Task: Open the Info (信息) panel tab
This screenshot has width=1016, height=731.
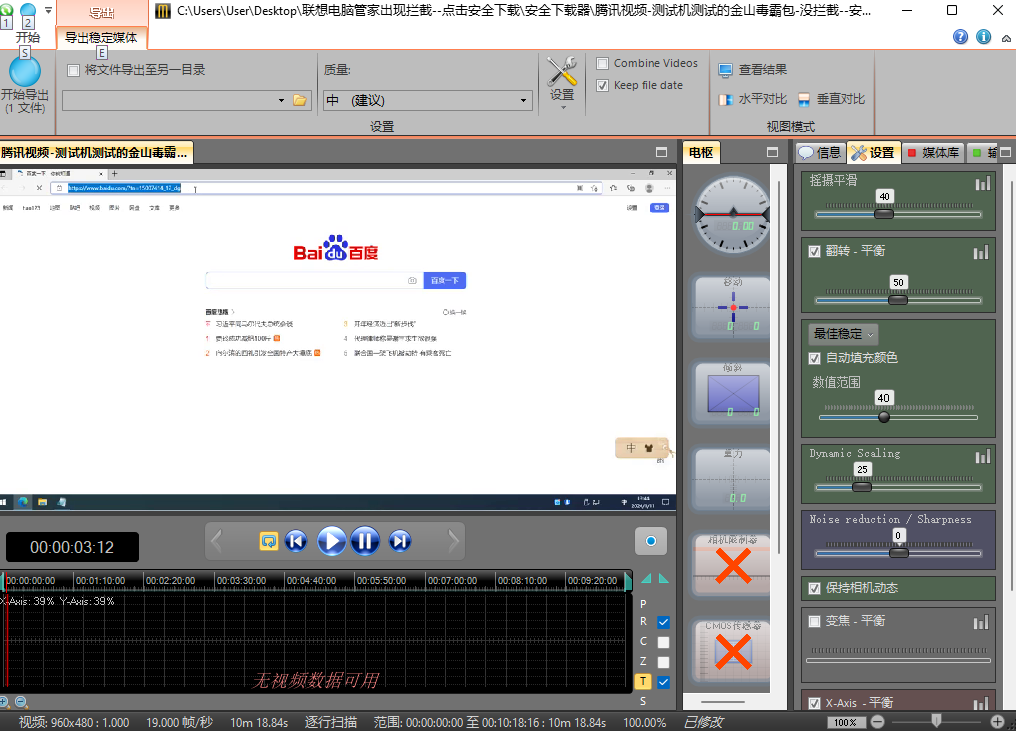Action: point(820,153)
